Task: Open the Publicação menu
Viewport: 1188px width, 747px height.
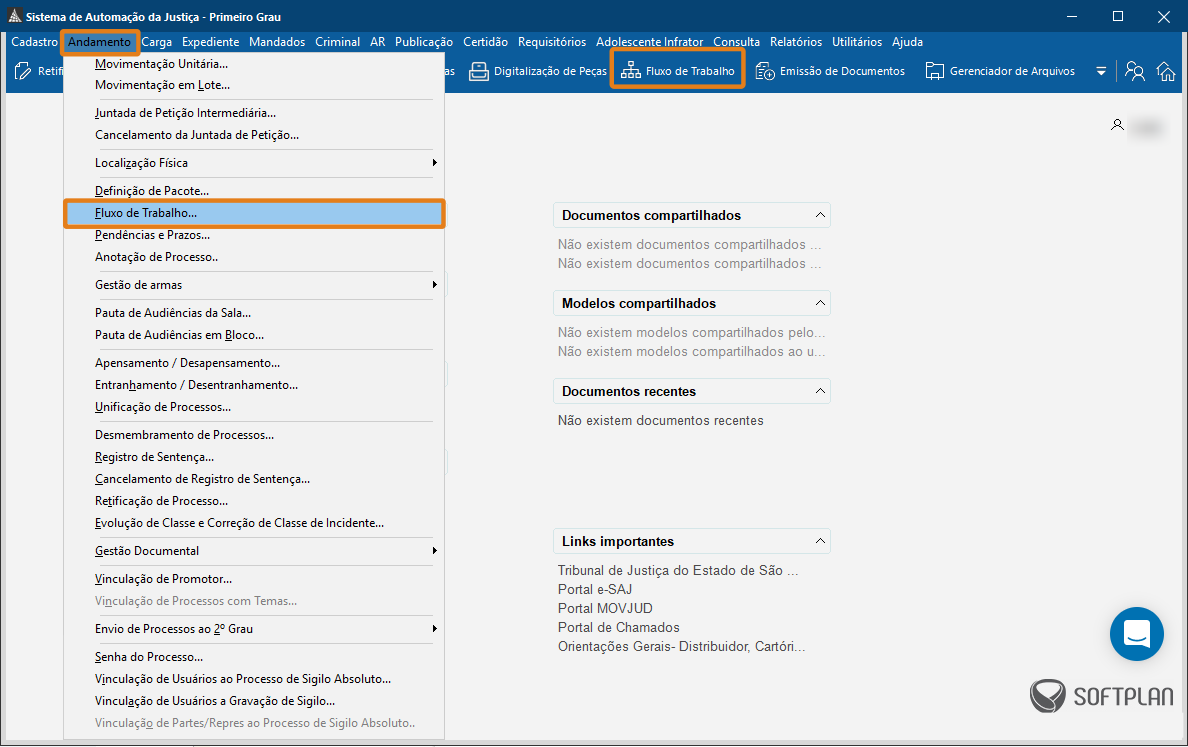Action: [x=424, y=42]
